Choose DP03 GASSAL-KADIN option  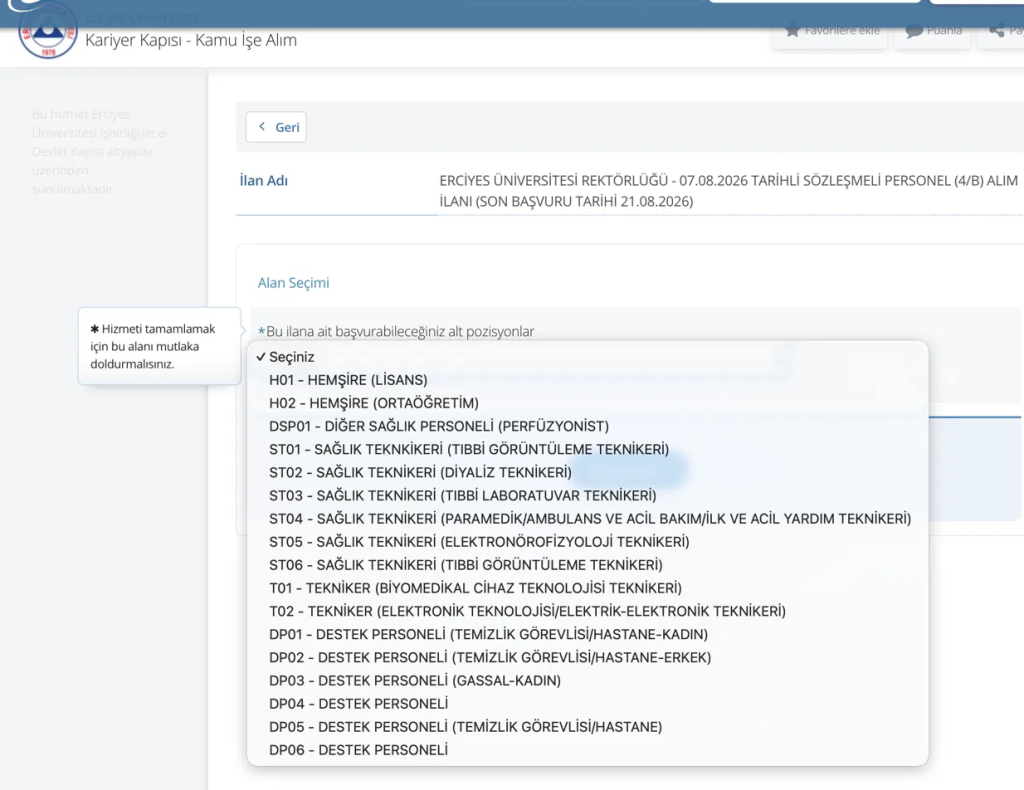point(587,680)
